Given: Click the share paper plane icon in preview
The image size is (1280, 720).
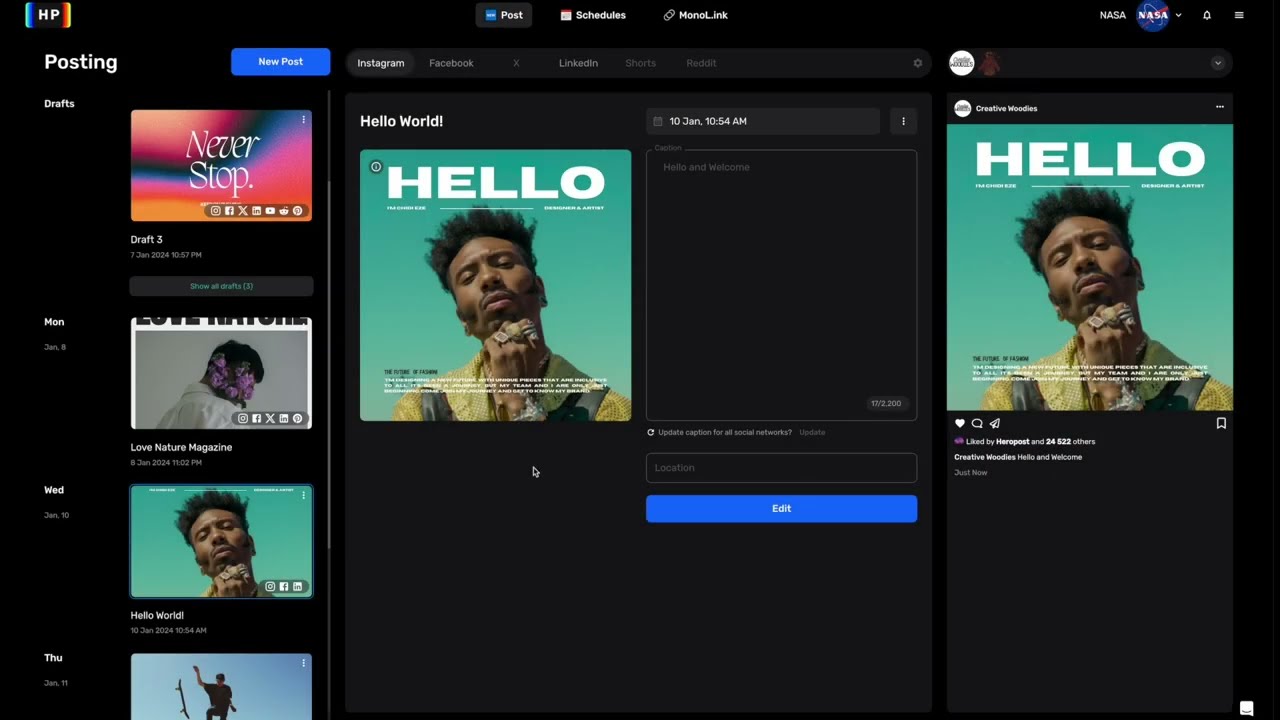Looking at the screenshot, I should 994,423.
